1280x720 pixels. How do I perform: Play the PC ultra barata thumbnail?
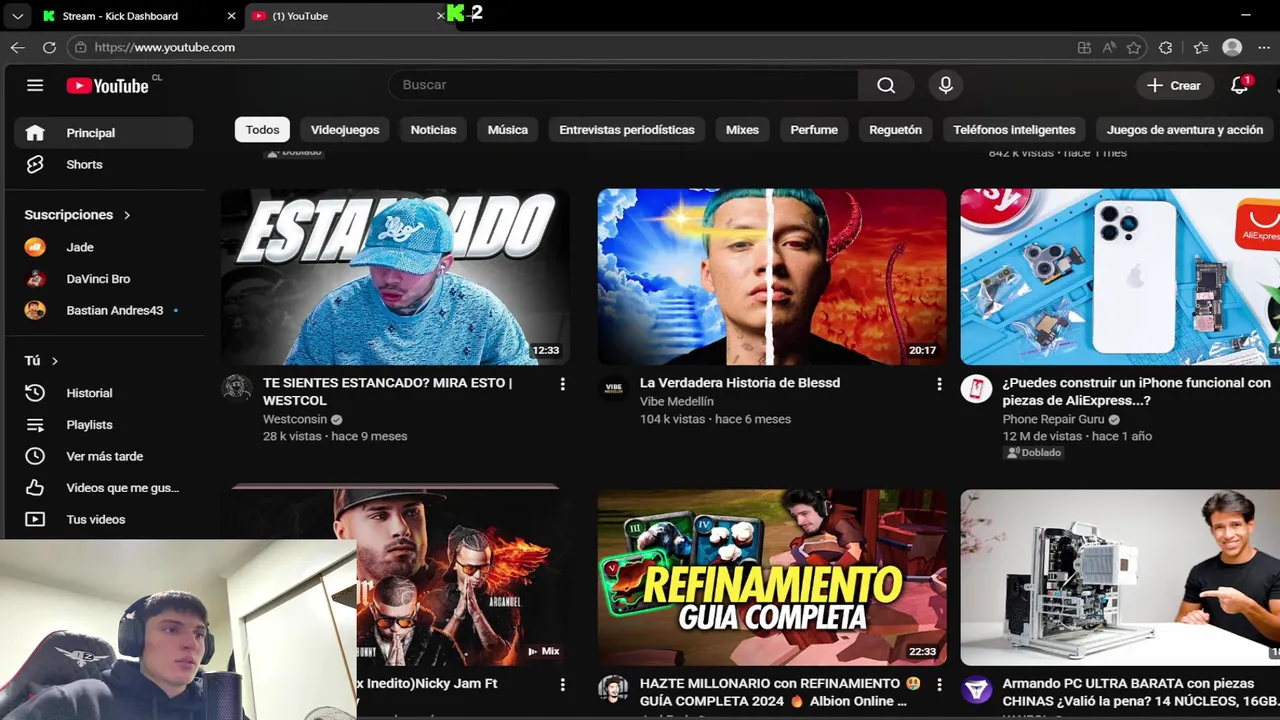(x=1120, y=577)
